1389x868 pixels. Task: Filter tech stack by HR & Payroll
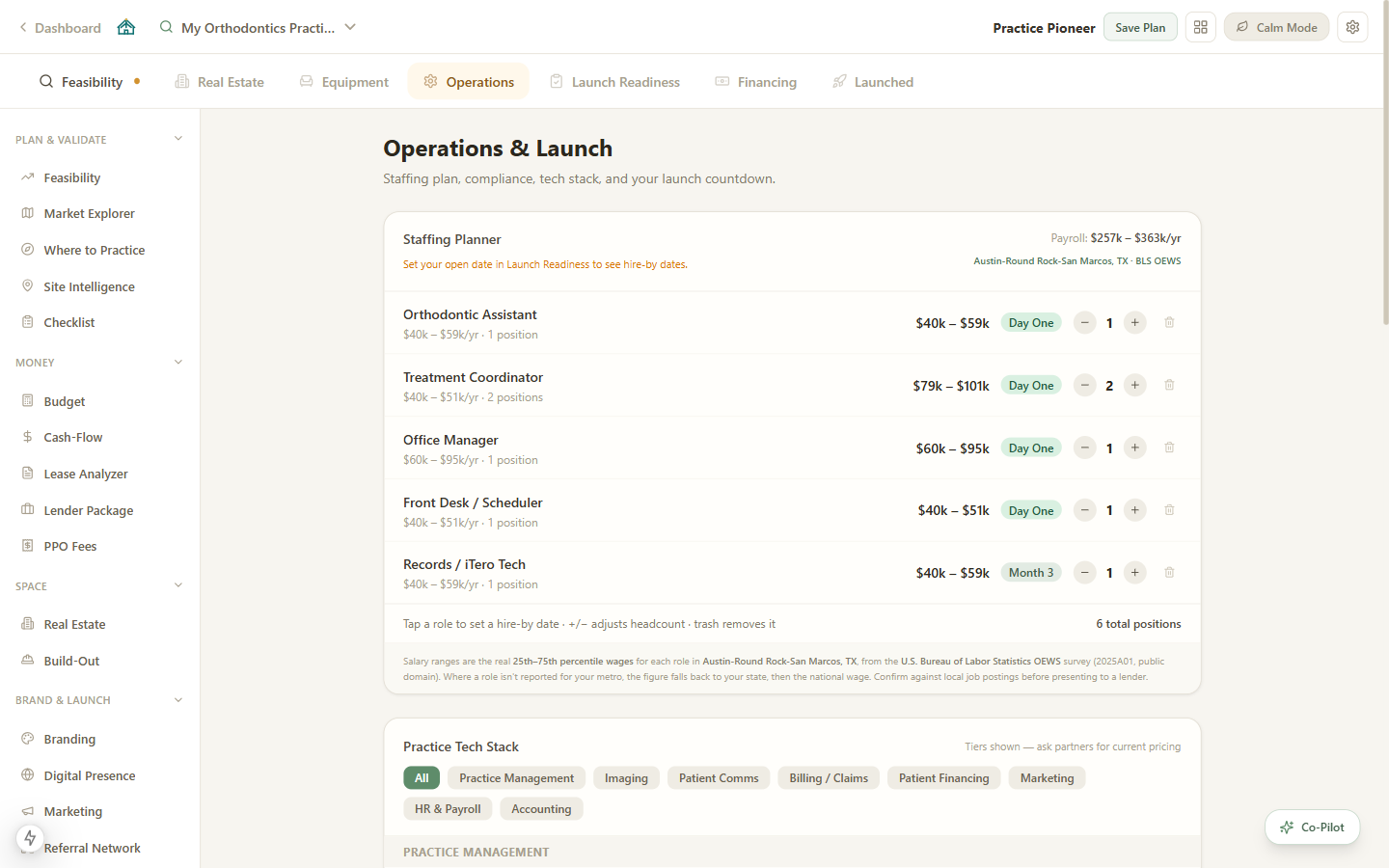click(x=448, y=809)
